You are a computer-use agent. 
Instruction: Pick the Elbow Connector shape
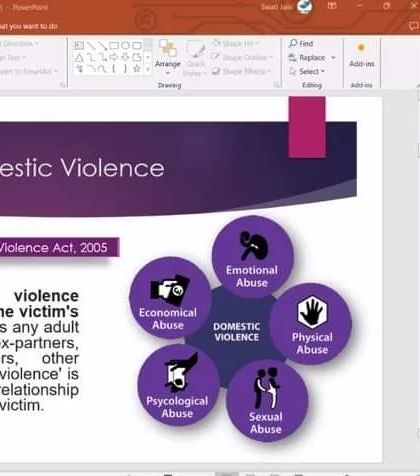pos(90,58)
